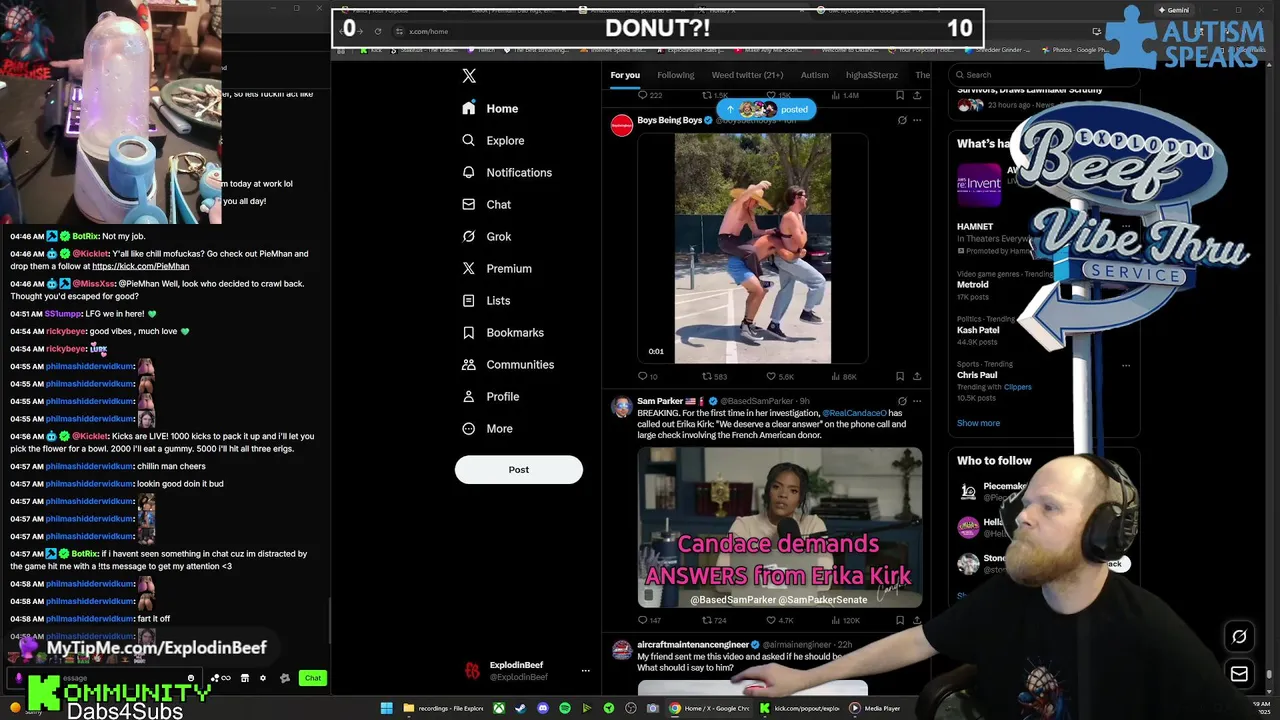Open Chat in the X sidebar
Image resolution: width=1280 pixels, height=720 pixels.
click(486, 204)
